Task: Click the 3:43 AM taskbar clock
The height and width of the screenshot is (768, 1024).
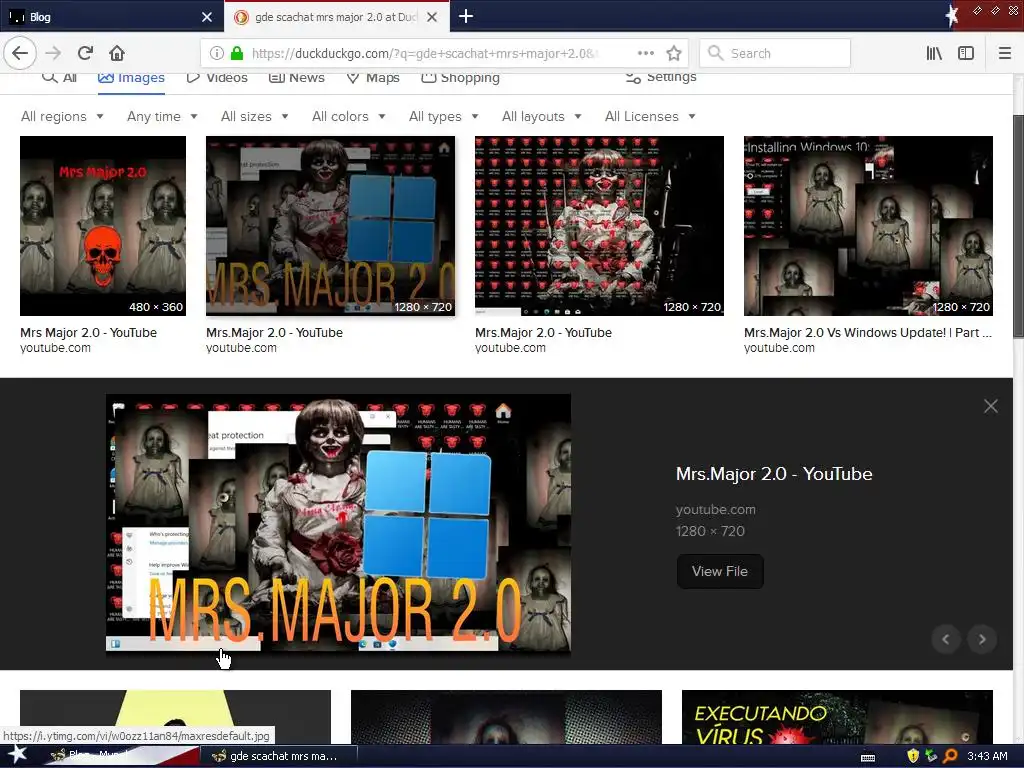Action: coord(987,756)
